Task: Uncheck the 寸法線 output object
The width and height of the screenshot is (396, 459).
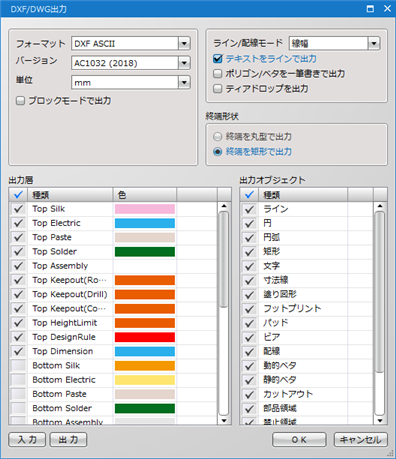Action: click(x=249, y=280)
